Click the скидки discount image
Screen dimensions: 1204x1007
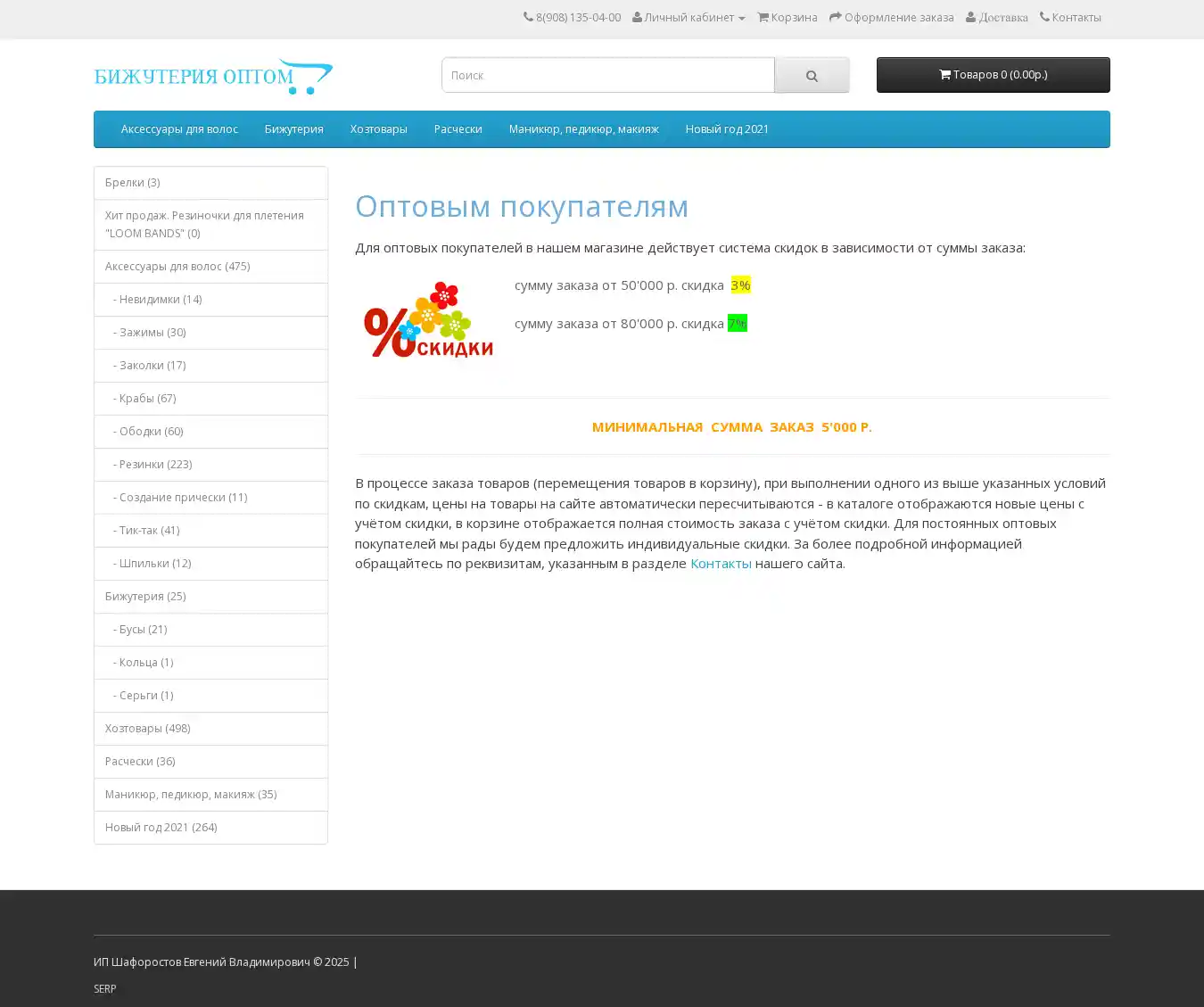(428, 320)
